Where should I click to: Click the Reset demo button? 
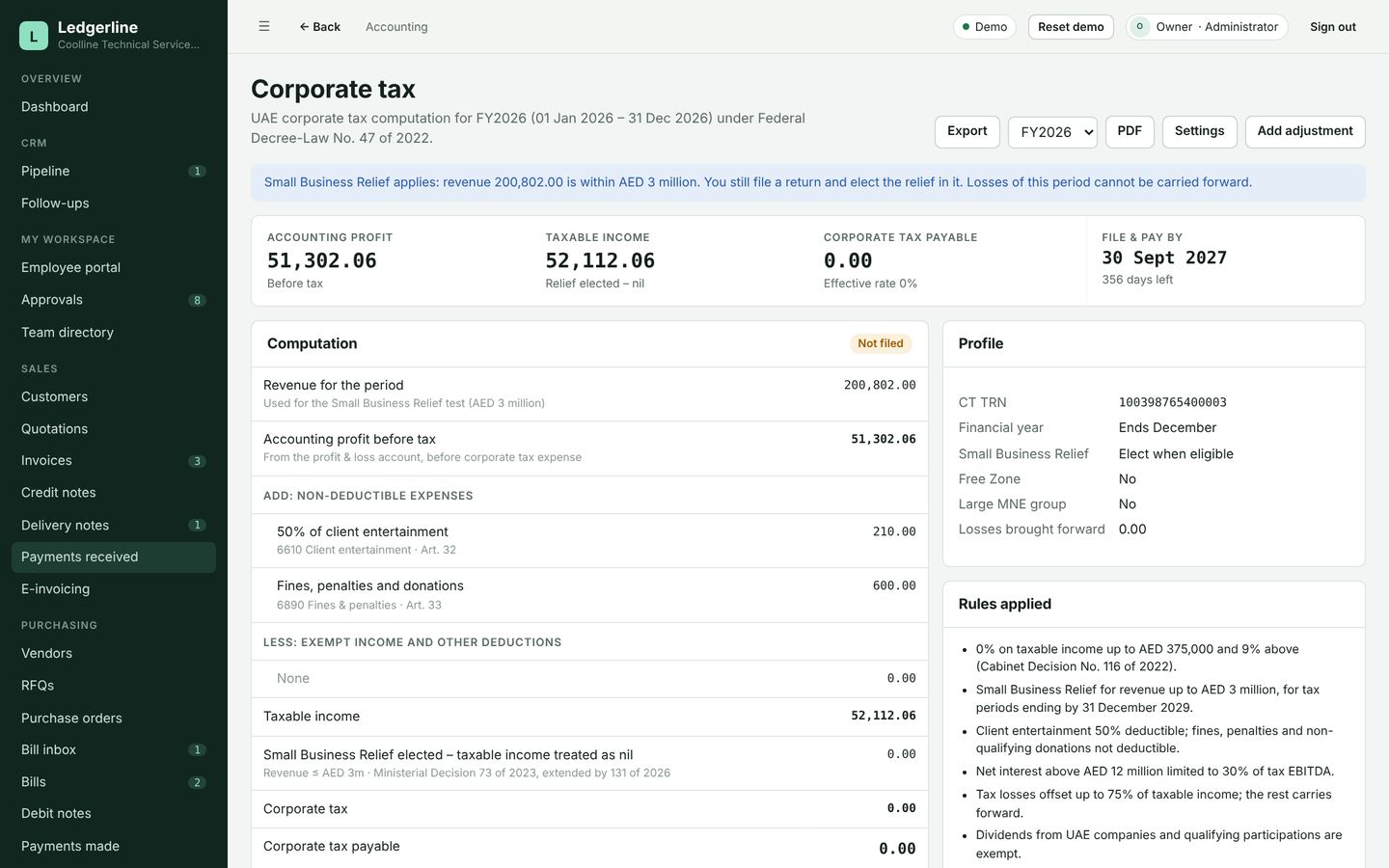pyautogui.click(x=1071, y=27)
